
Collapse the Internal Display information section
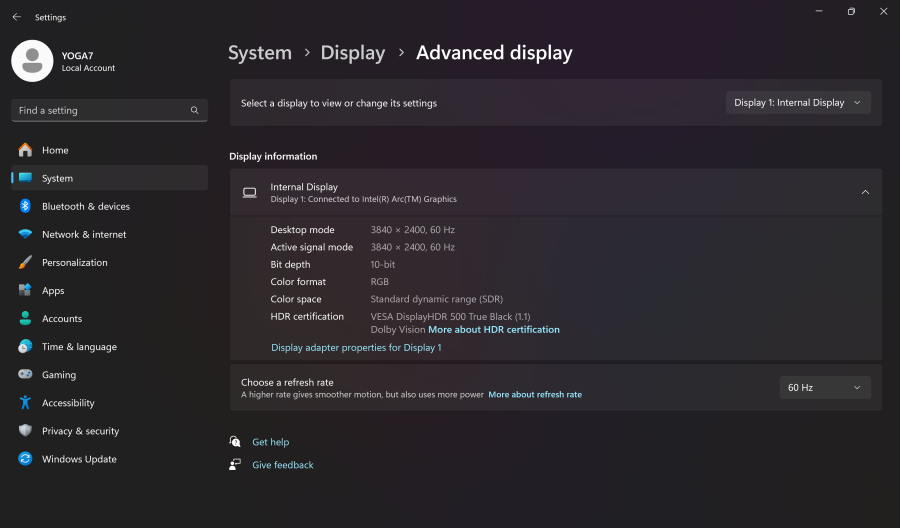(x=865, y=192)
